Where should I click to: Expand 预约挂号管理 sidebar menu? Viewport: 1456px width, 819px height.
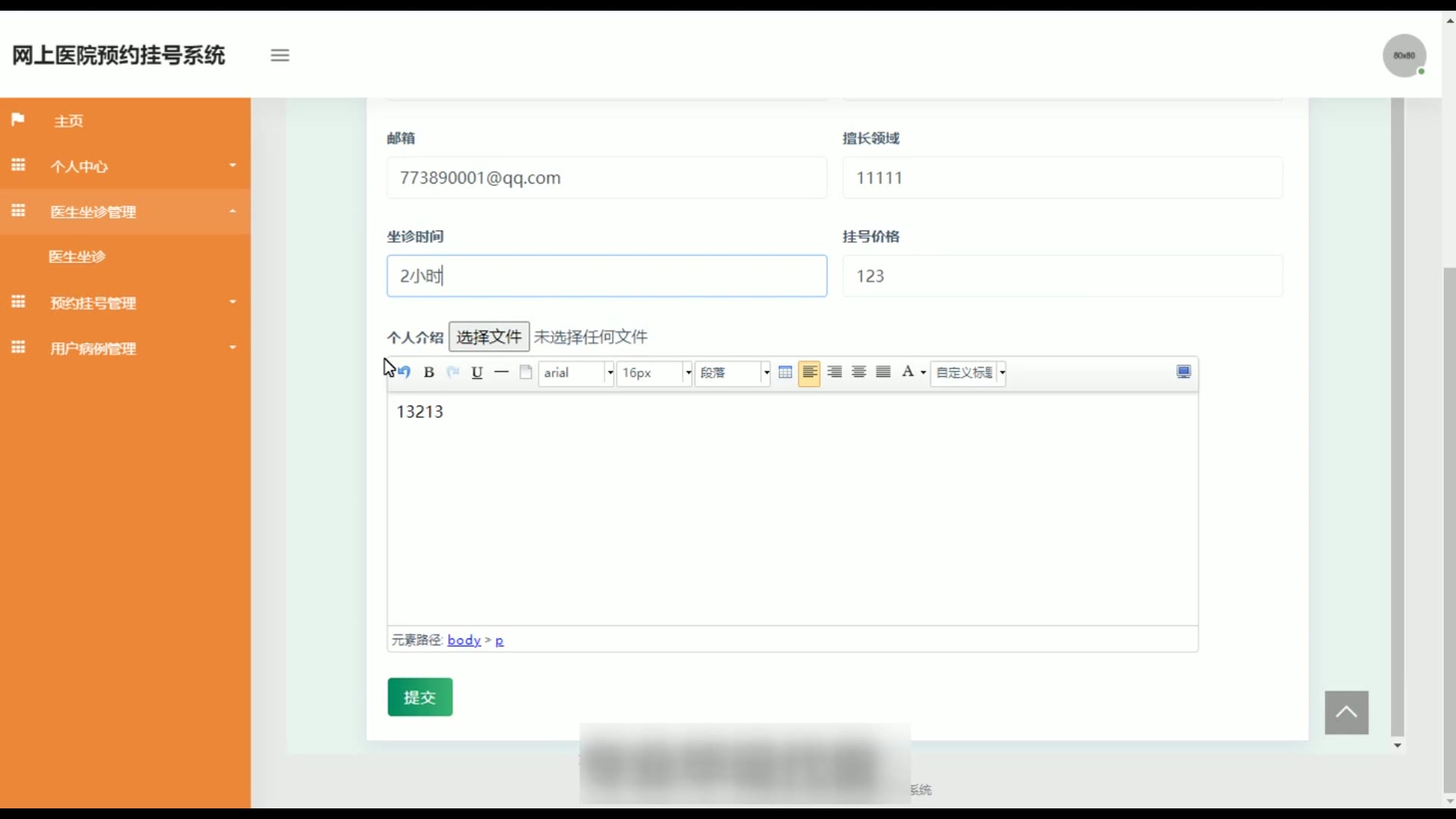coord(93,303)
